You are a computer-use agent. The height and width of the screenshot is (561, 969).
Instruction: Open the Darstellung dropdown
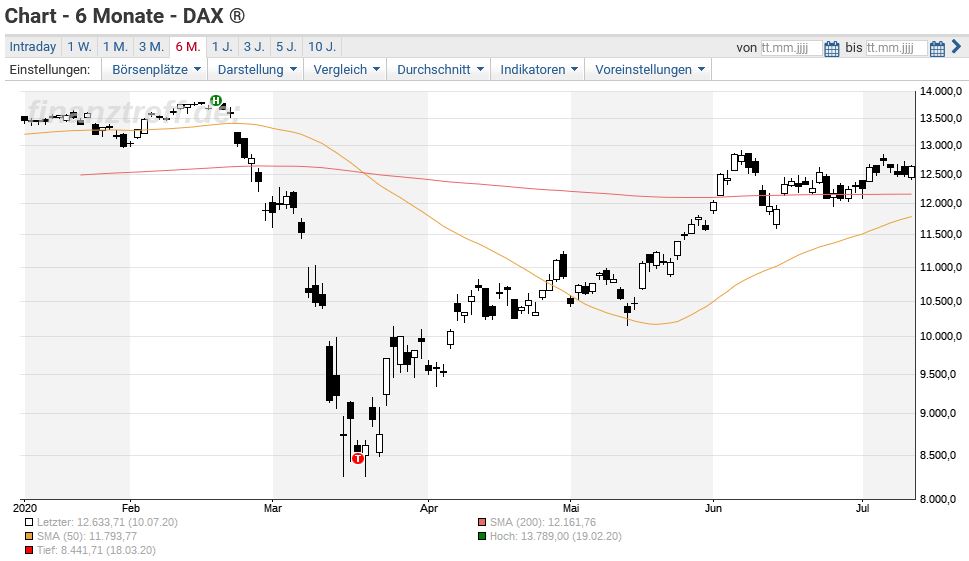(x=256, y=70)
